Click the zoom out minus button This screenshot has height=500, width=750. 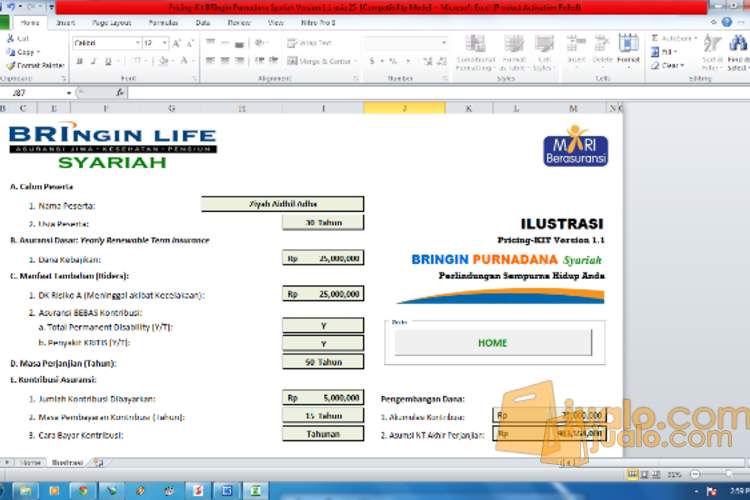(695, 474)
